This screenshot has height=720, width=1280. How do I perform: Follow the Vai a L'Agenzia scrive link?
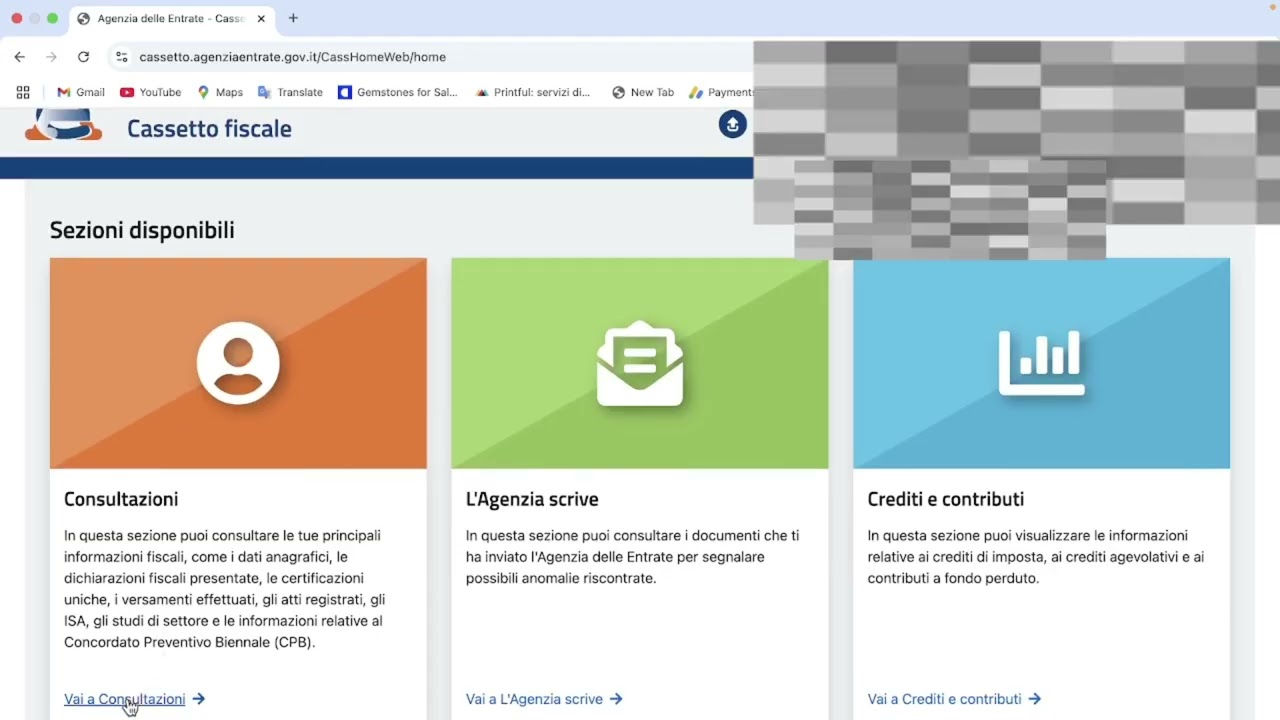pos(534,699)
